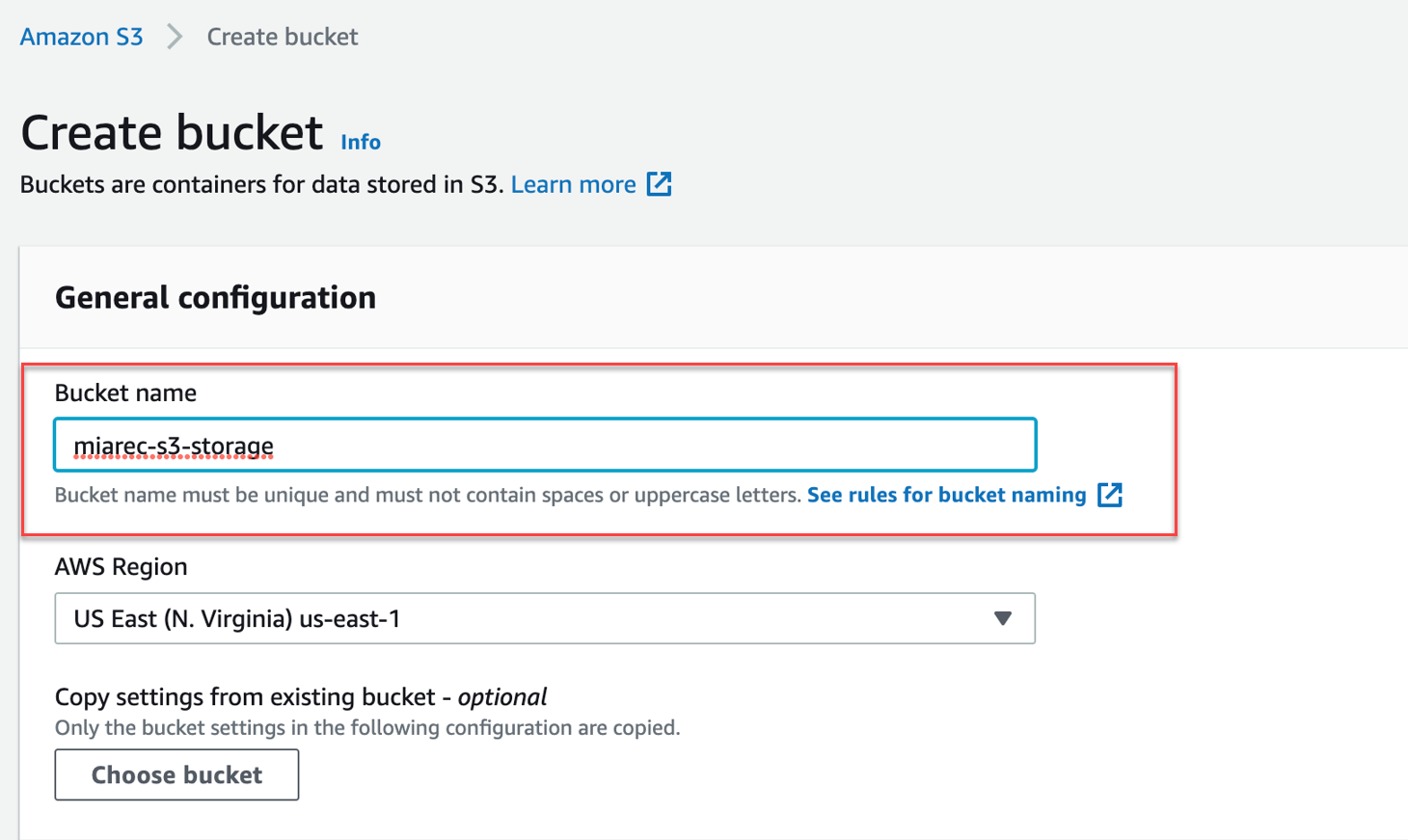The height and width of the screenshot is (840, 1408).
Task: Click the General configuration heading
Action: pos(215,297)
